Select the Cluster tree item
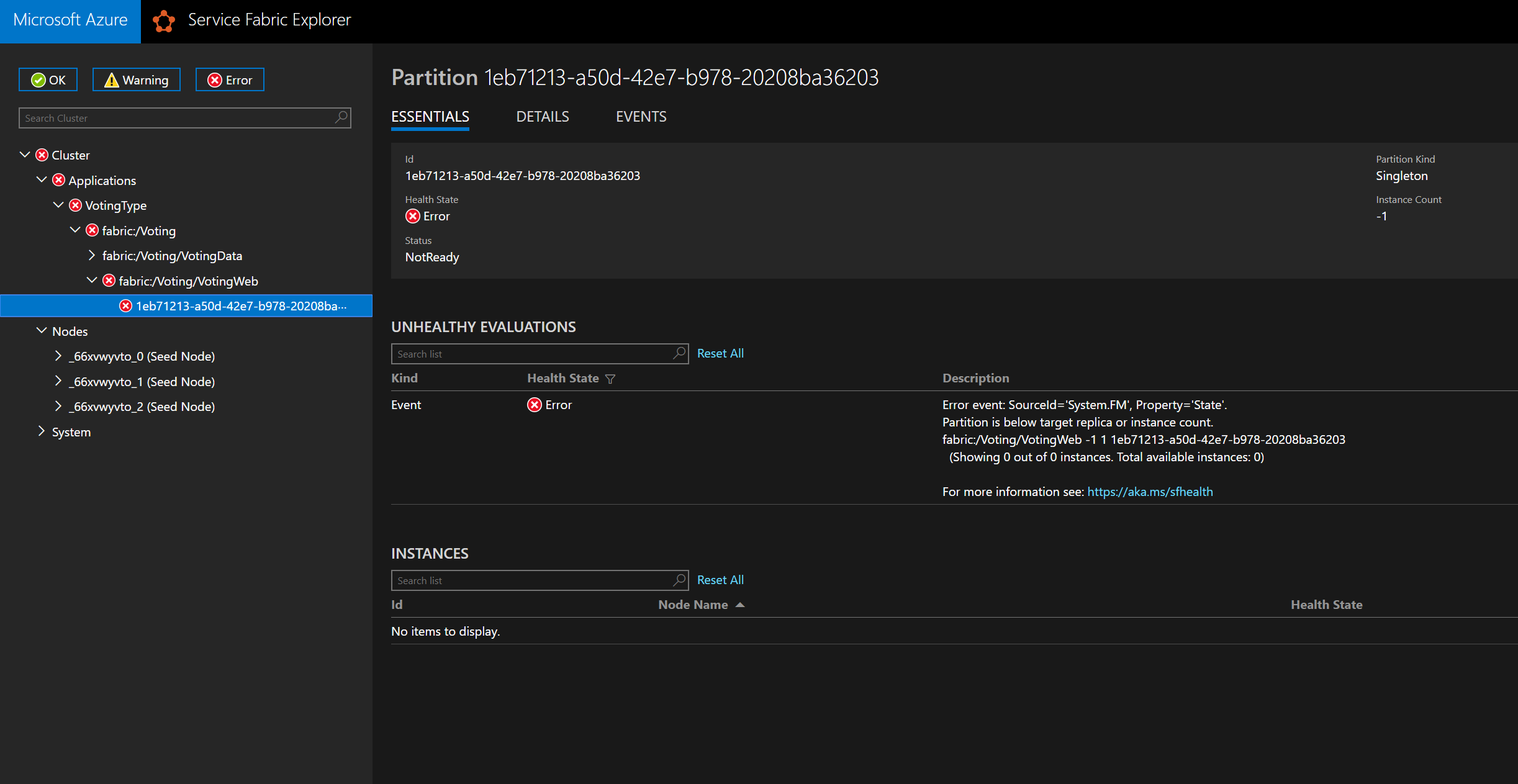Screen dimensions: 1518x784 (71, 155)
